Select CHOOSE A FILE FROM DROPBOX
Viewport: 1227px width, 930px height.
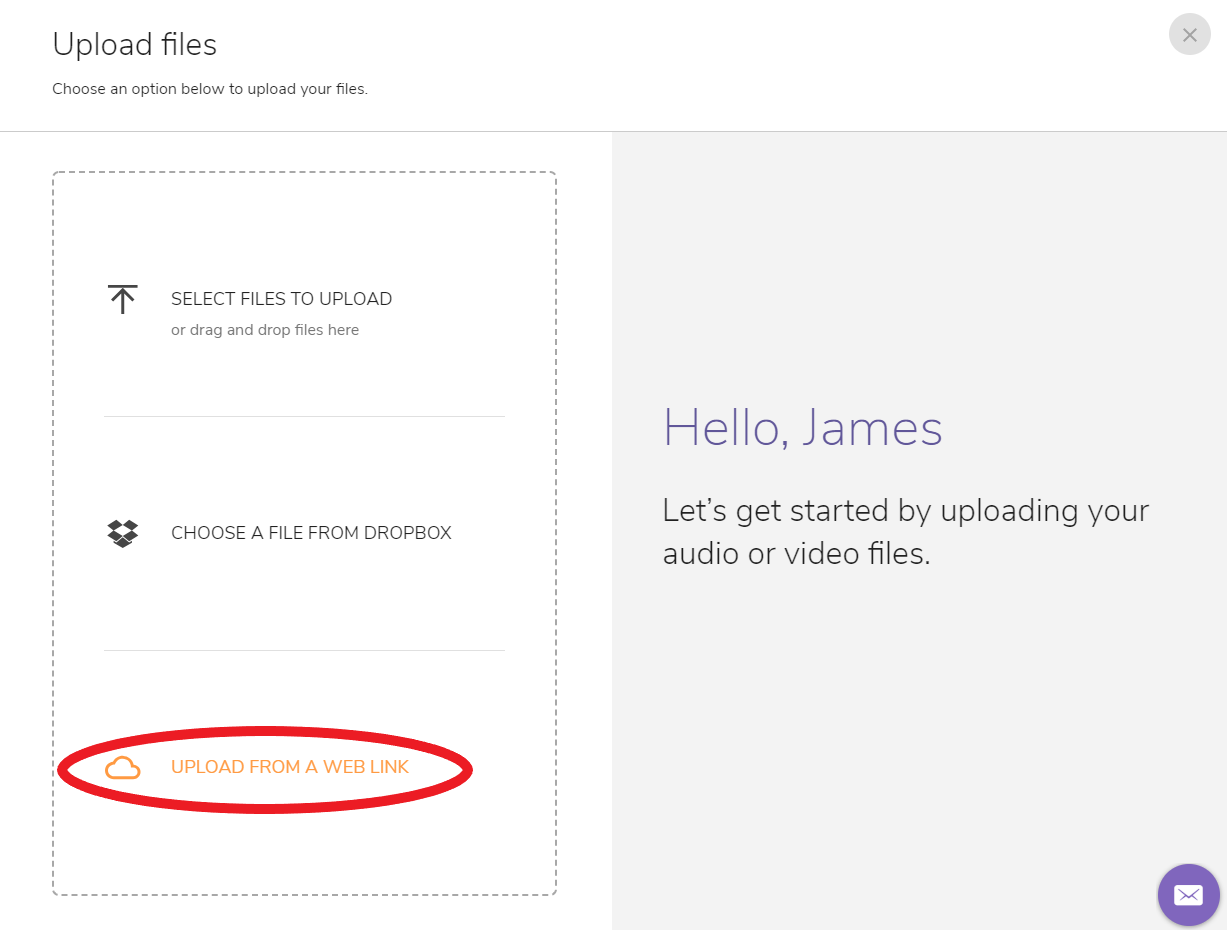(x=311, y=533)
